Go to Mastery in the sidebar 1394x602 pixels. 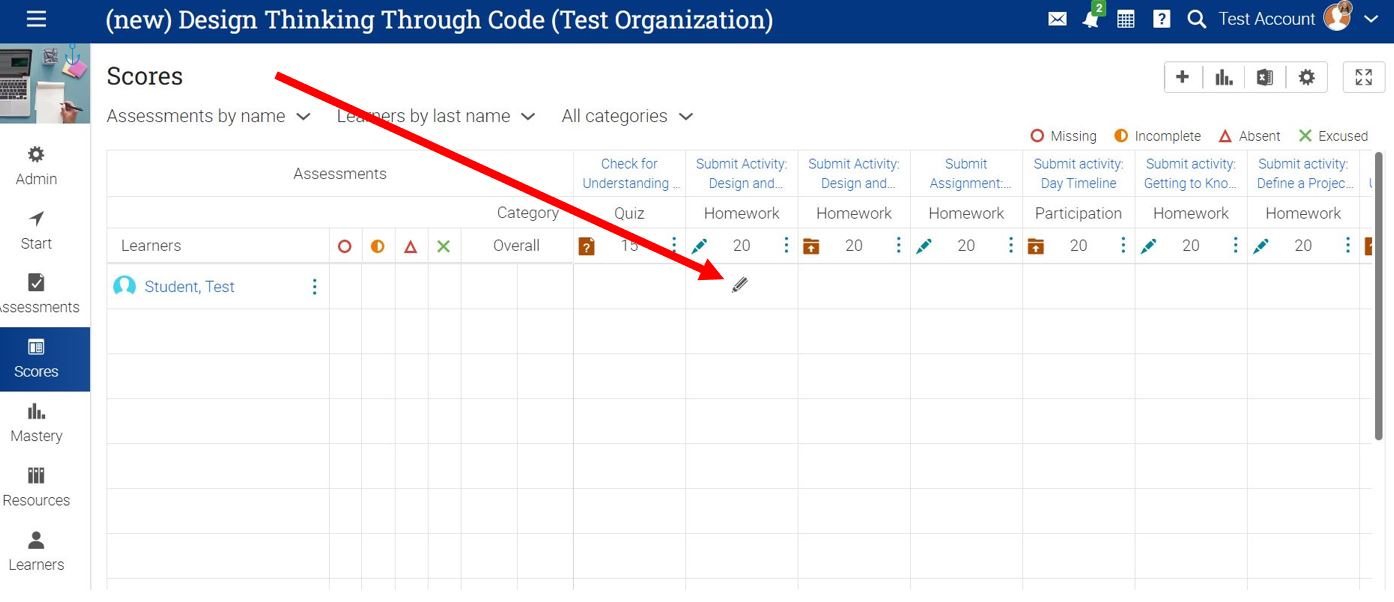[36, 422]
